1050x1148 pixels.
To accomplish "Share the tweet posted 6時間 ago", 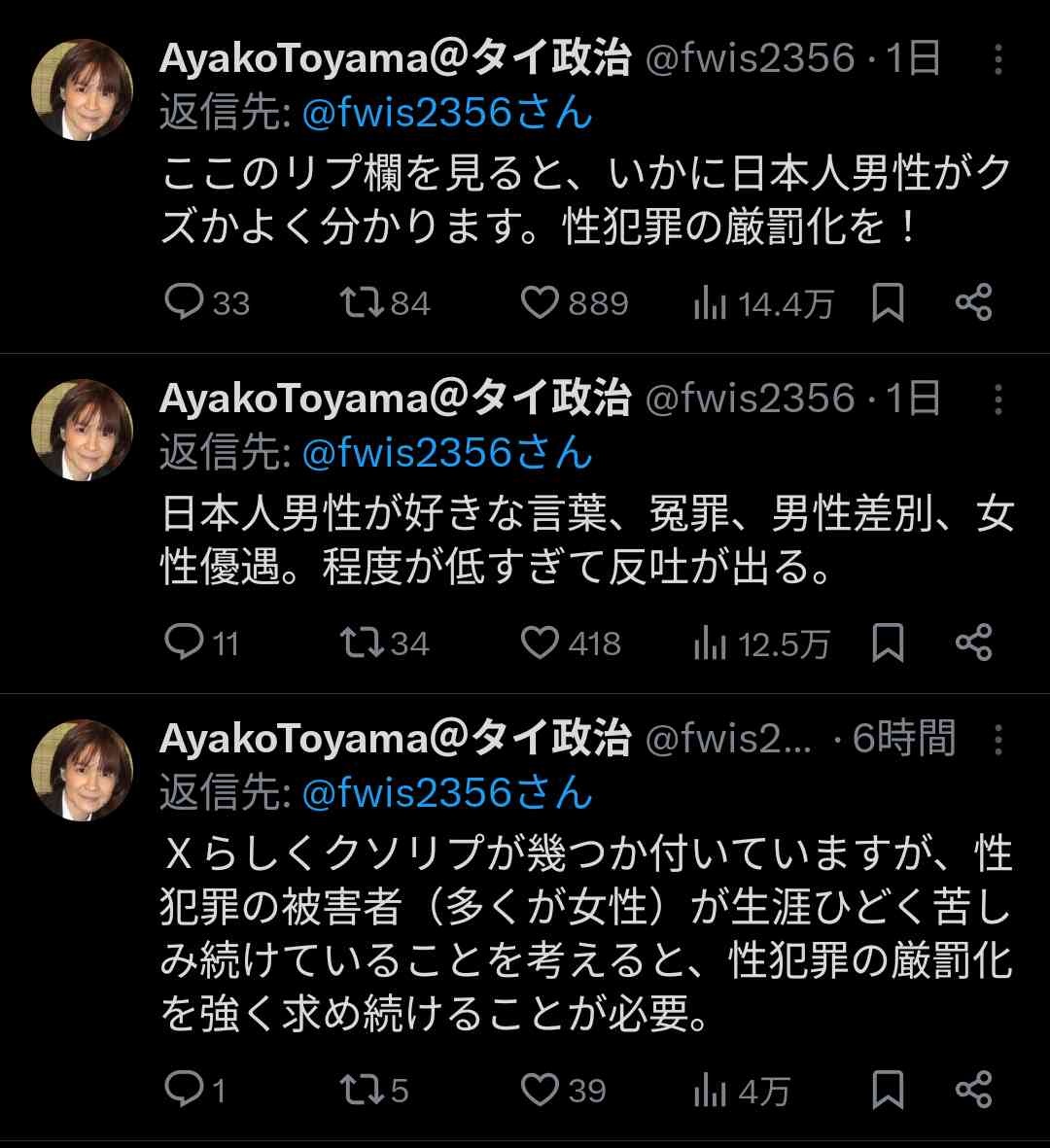I will point(973,1090).
